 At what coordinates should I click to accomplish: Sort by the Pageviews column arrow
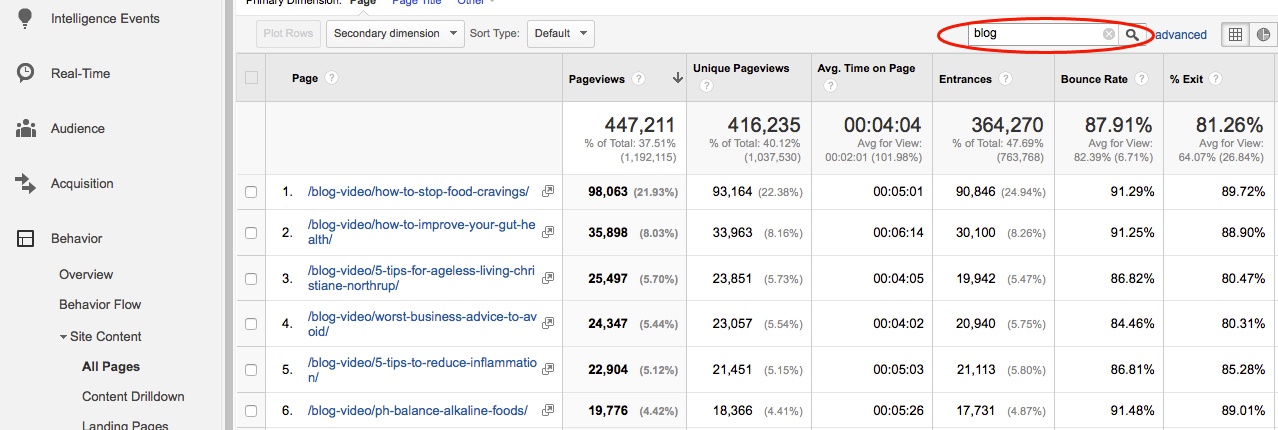[677, 79]
